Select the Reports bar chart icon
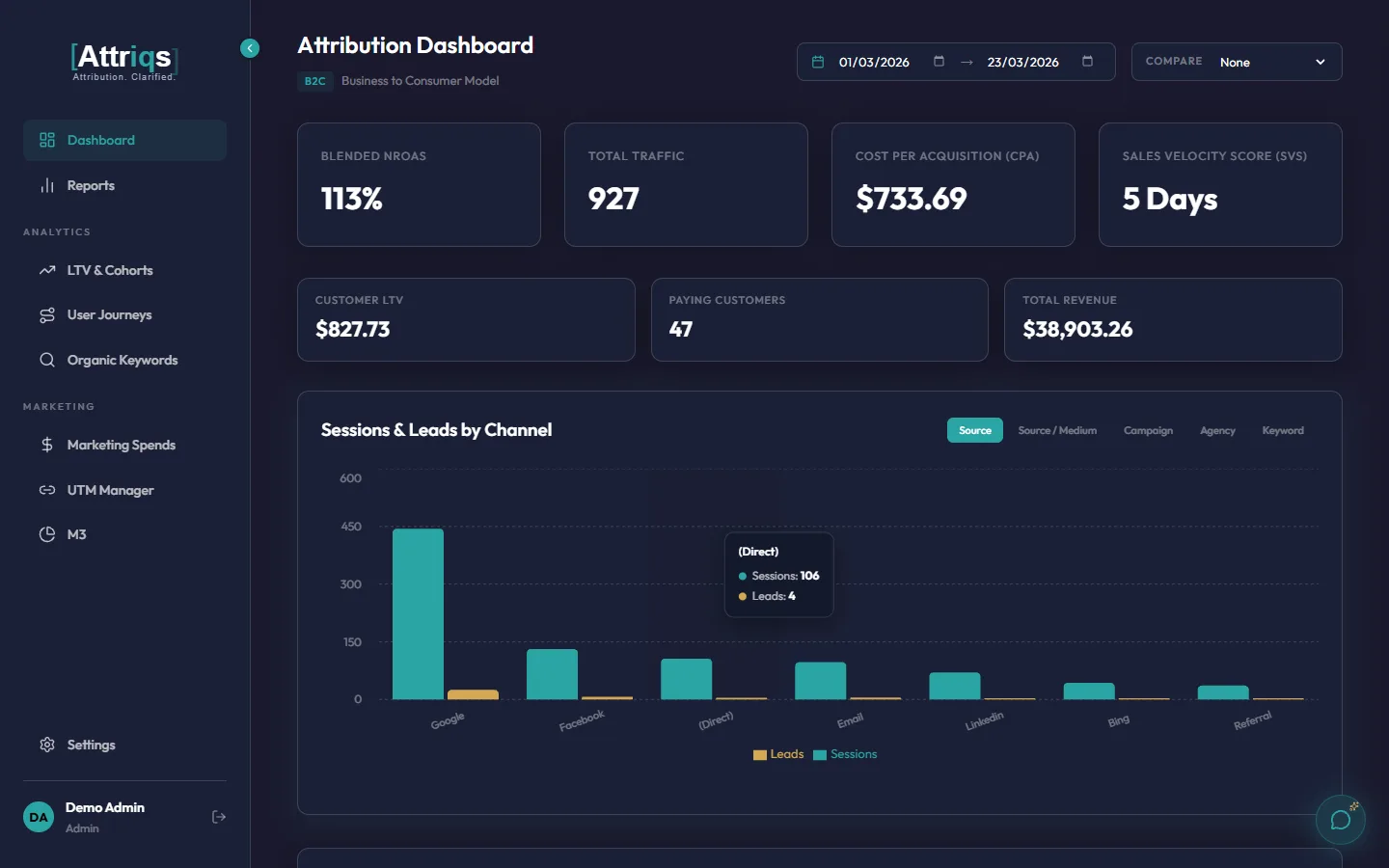 click(46, 185)
